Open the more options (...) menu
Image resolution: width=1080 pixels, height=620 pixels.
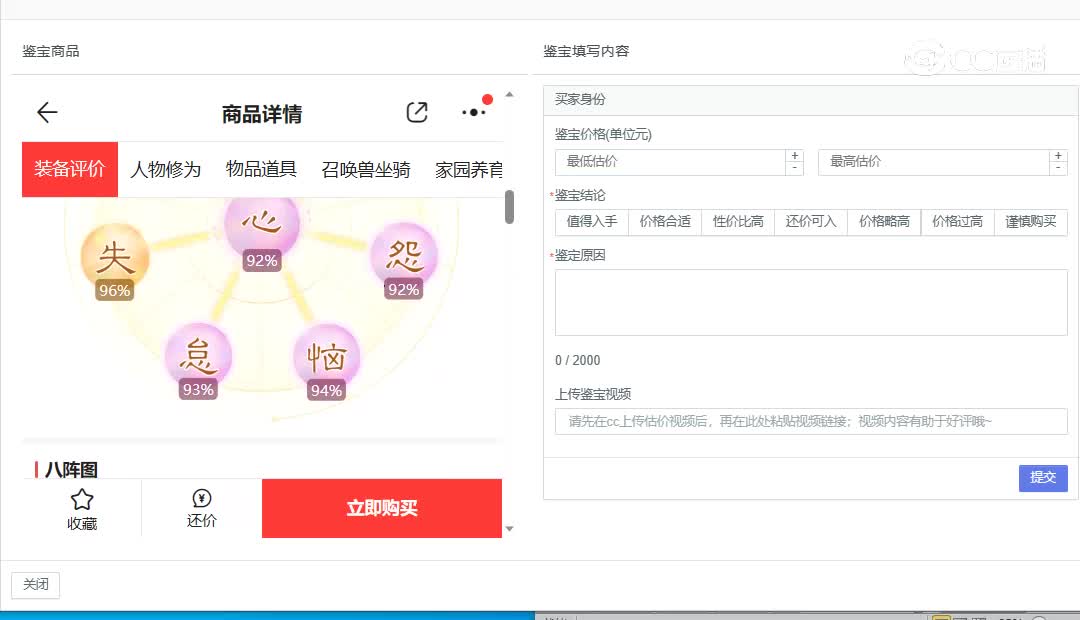474,113
